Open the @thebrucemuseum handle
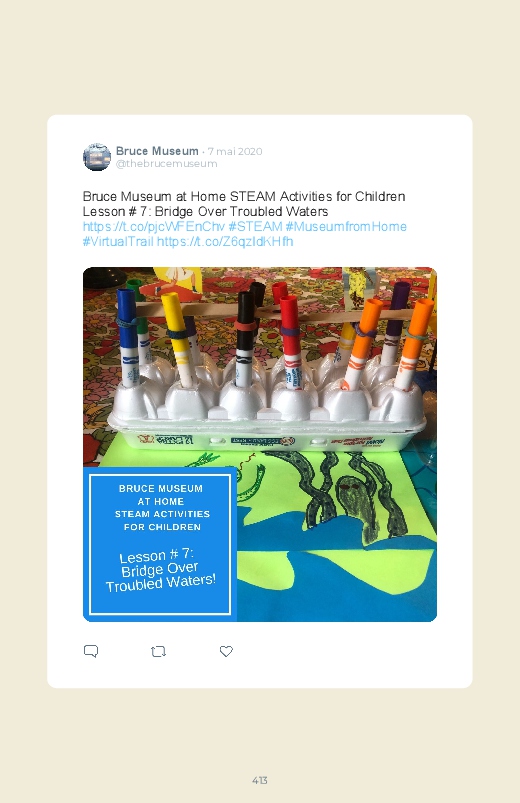Viewport: 520px width, 803px height. [x=167, y=164]
